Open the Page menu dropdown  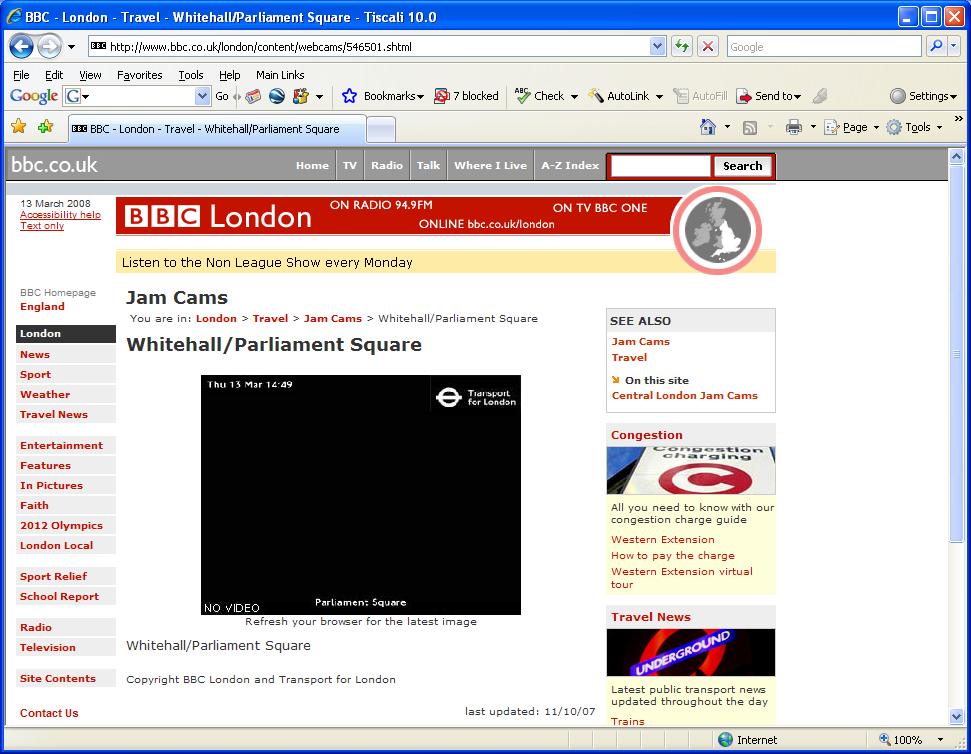click(852, 128)
